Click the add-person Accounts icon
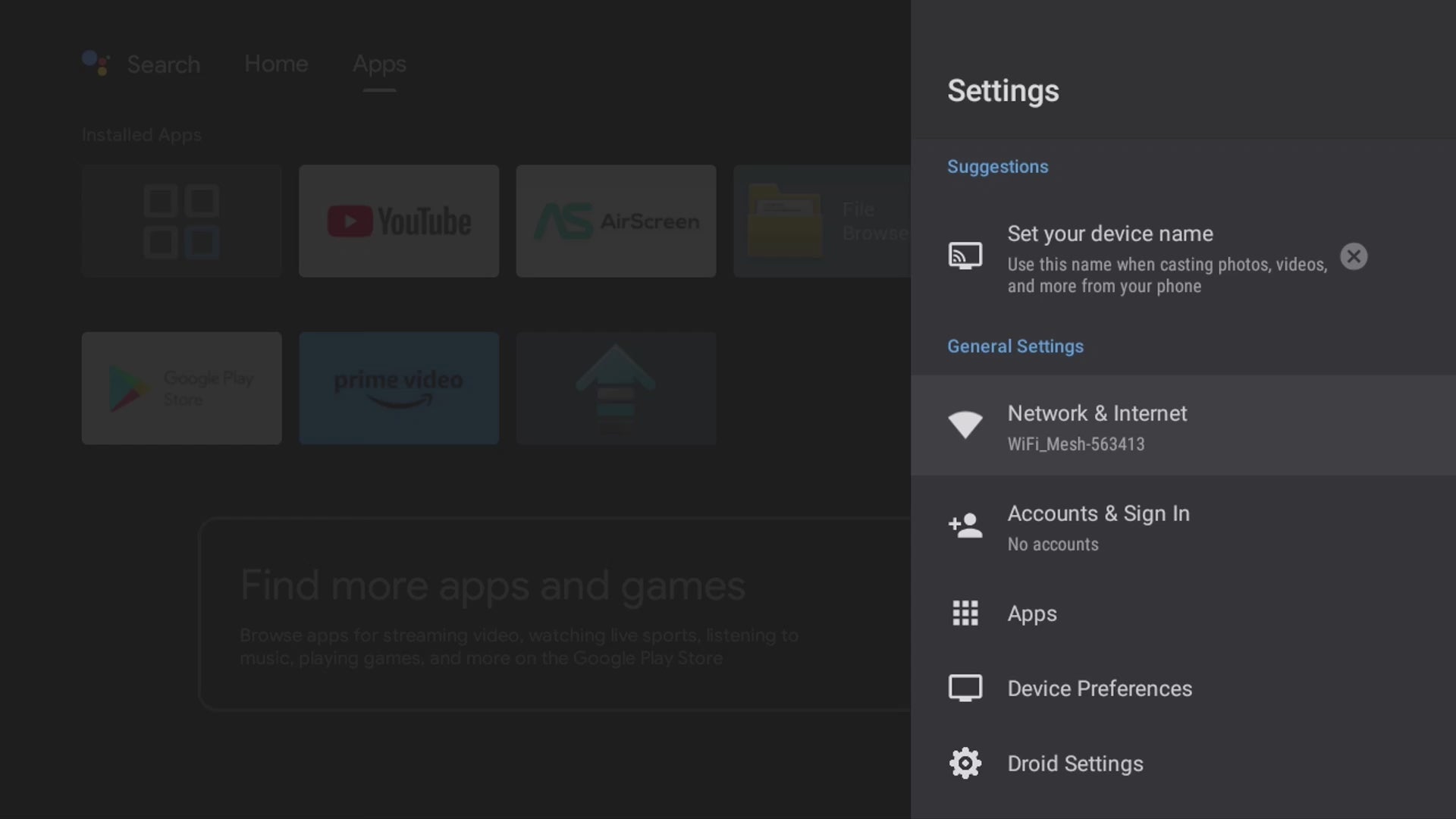This screenshot has height=819, width=1456. (x=965, y=526)
